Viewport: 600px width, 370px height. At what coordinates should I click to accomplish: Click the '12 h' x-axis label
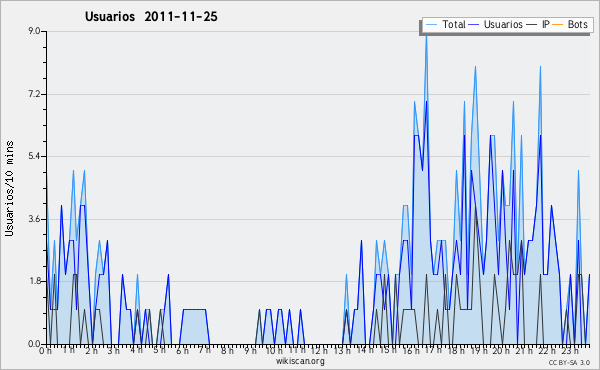(319, 350)
